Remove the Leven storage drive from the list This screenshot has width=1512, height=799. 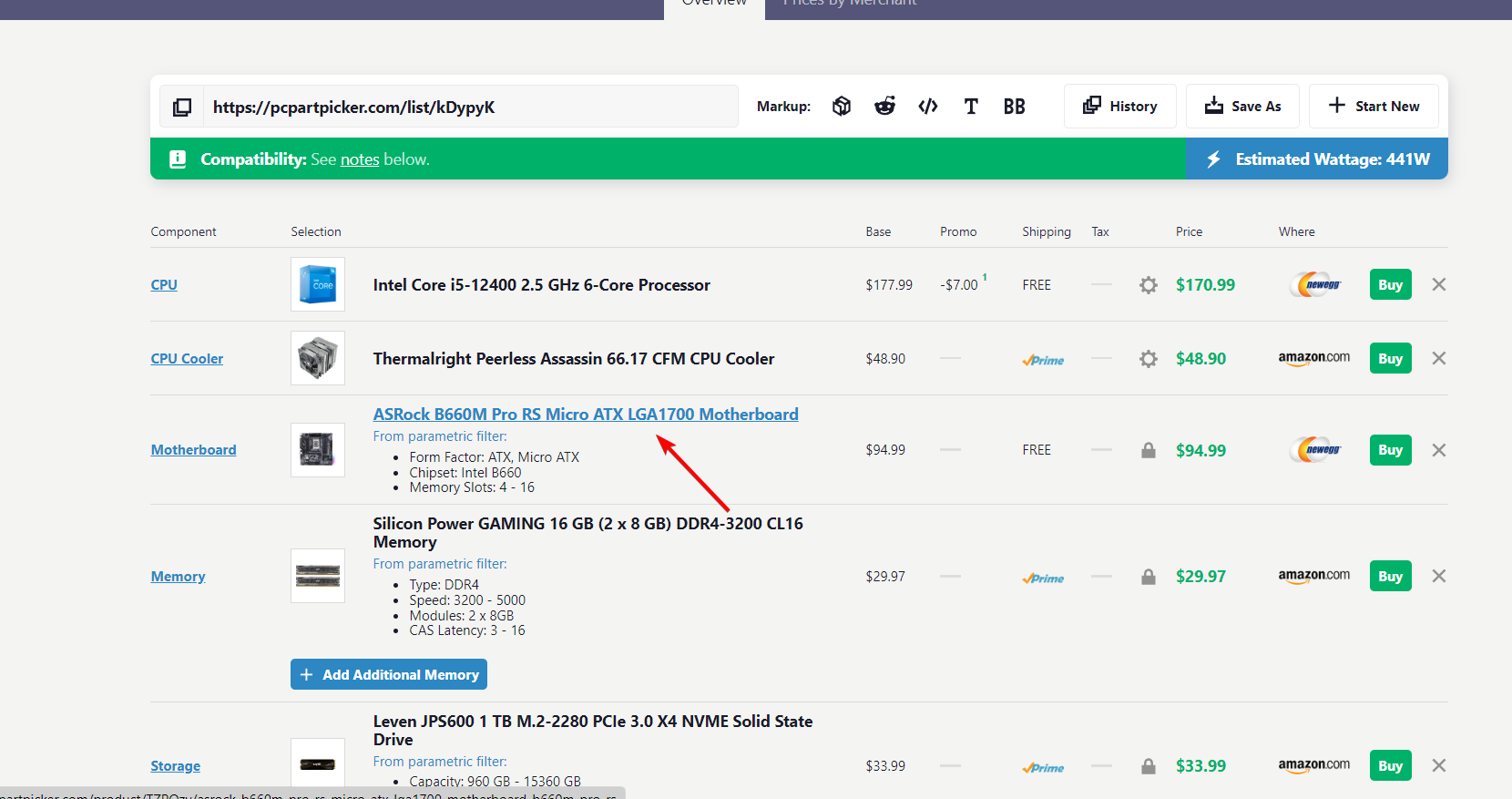tap(1439, 765)
